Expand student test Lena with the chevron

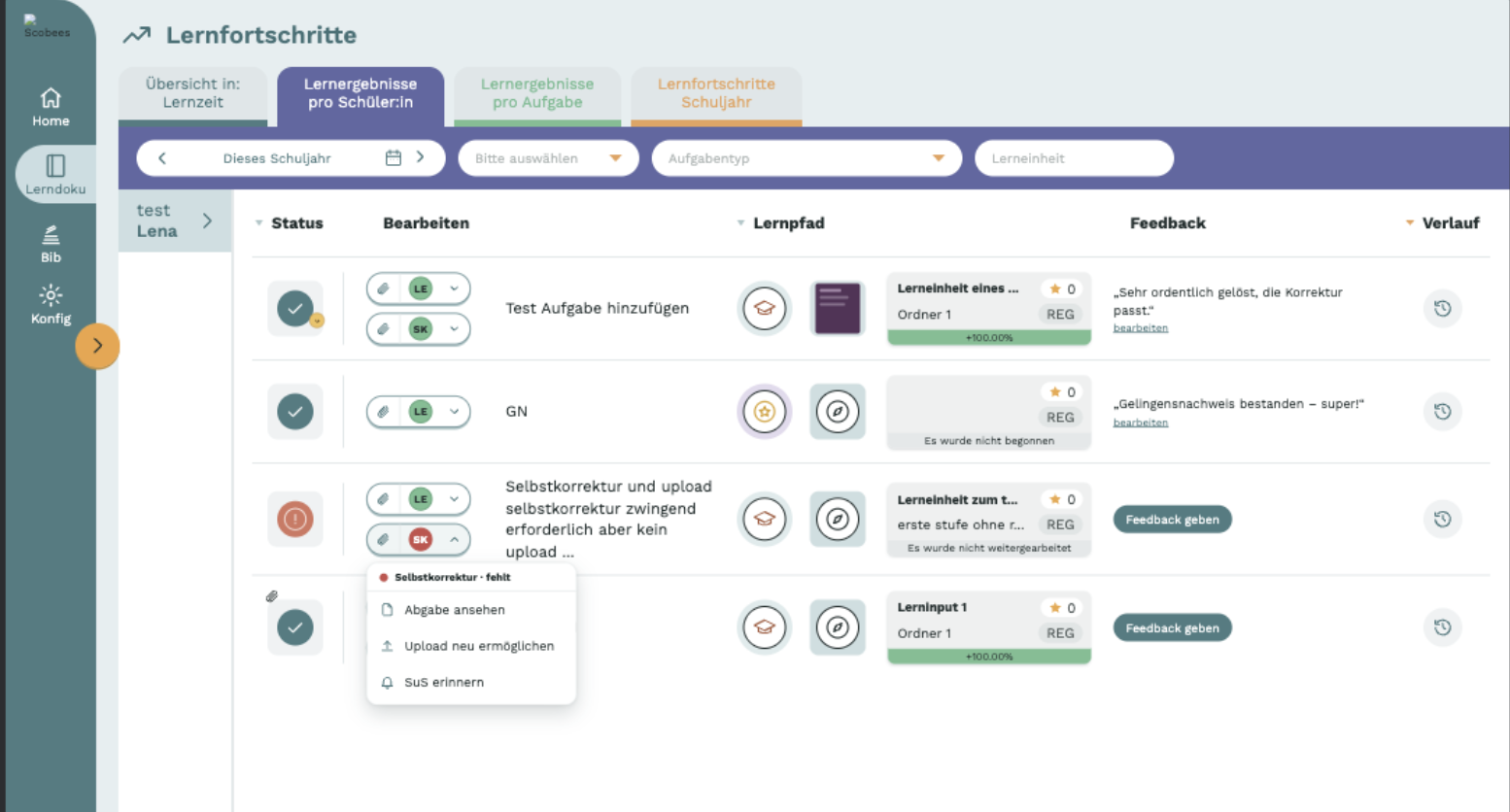tap(207, 220)
